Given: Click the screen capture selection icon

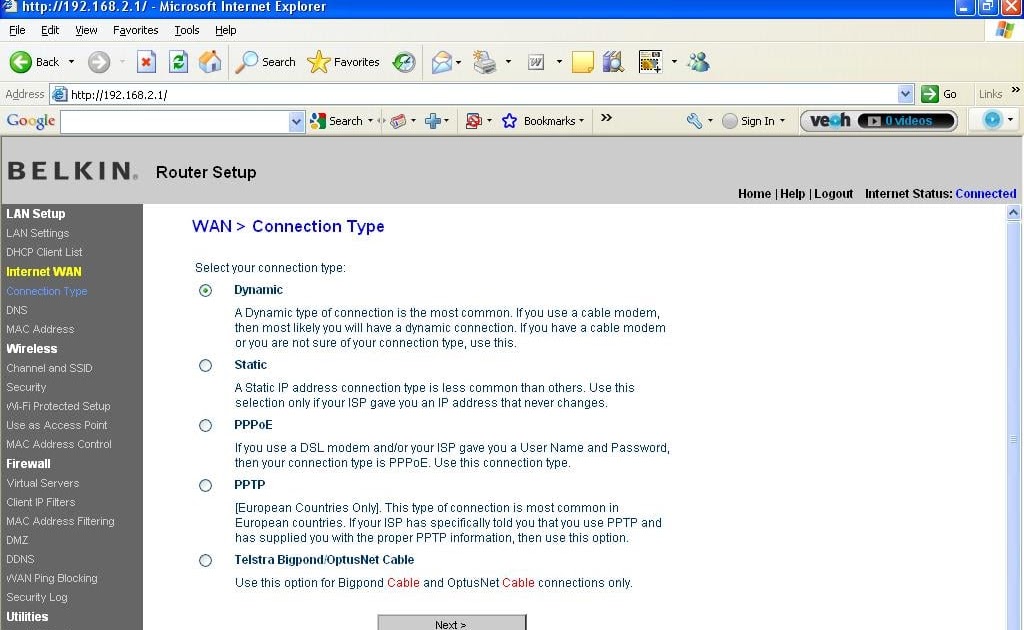Looking at the screenshot, I should tap(650, 62).
